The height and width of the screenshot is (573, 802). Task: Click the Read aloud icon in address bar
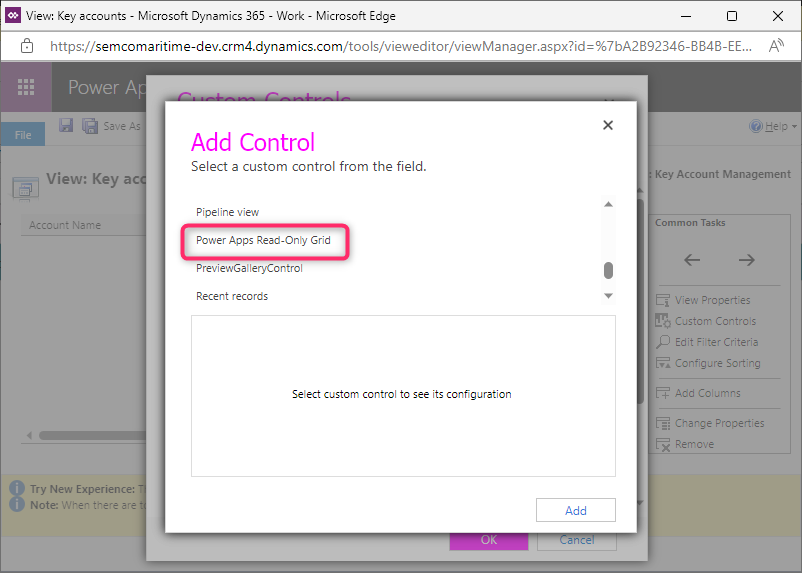pyautogui.click(x=776, y=46)
